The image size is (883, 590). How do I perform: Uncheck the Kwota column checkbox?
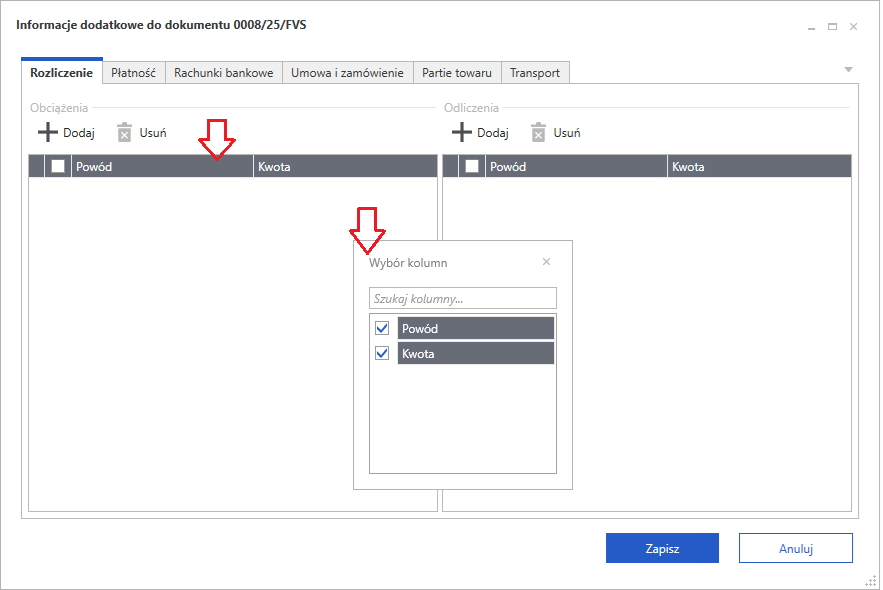[x=381, y=353]
